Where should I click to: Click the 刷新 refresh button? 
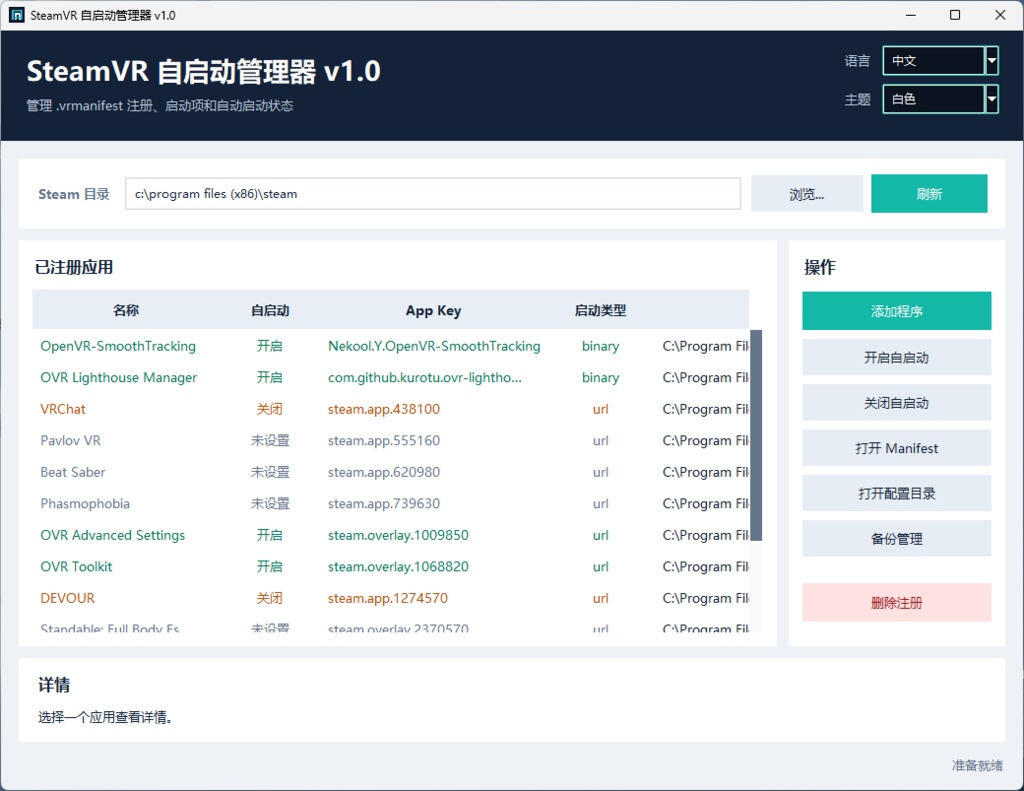coord(929,194)
